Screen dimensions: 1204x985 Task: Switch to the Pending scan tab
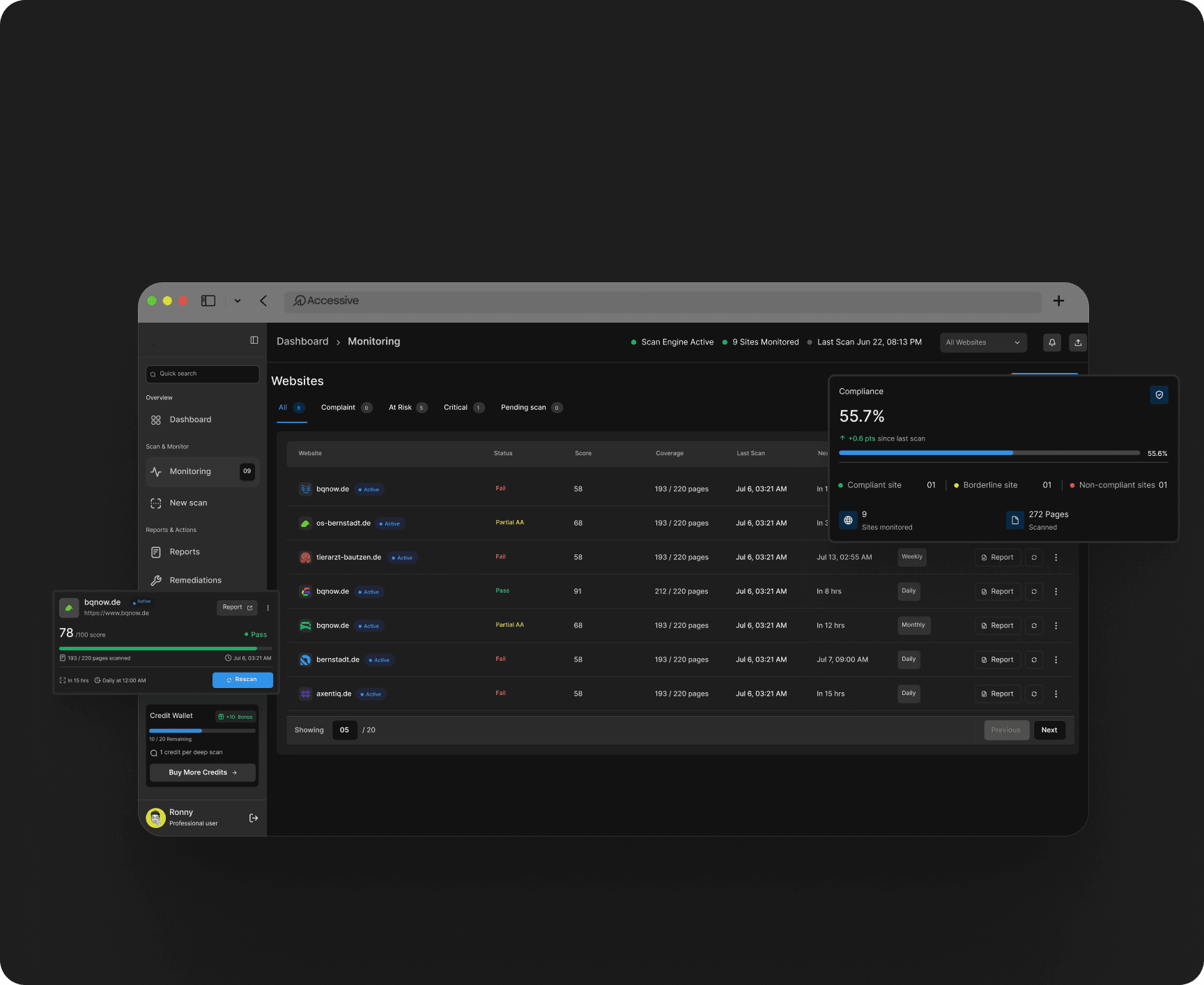point(531,408)
